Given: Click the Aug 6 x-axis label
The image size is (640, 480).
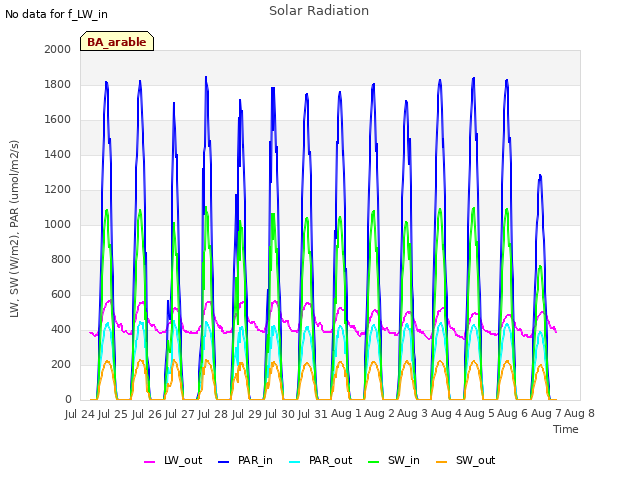Looking at the screenshot, I should (x=512, y=414).
